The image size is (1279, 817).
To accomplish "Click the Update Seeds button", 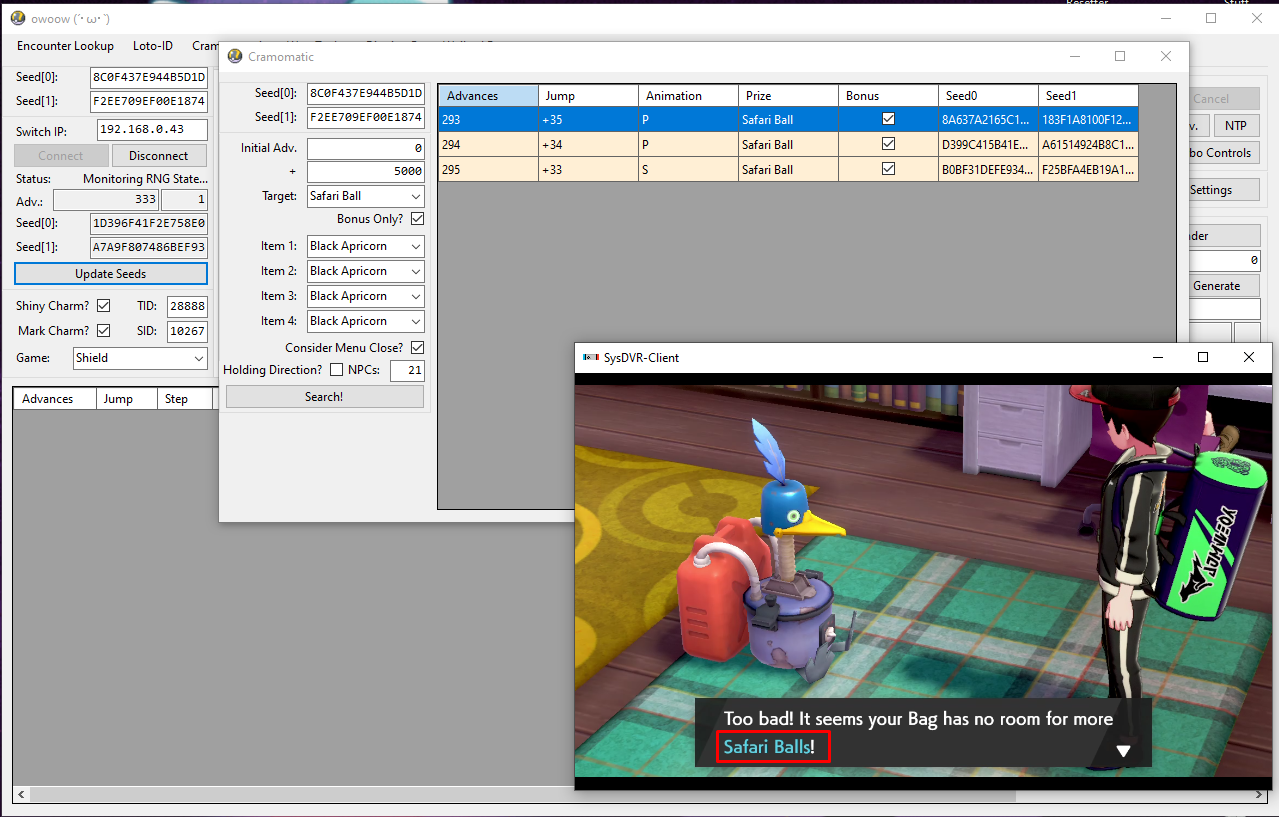I will coord(111,274).
